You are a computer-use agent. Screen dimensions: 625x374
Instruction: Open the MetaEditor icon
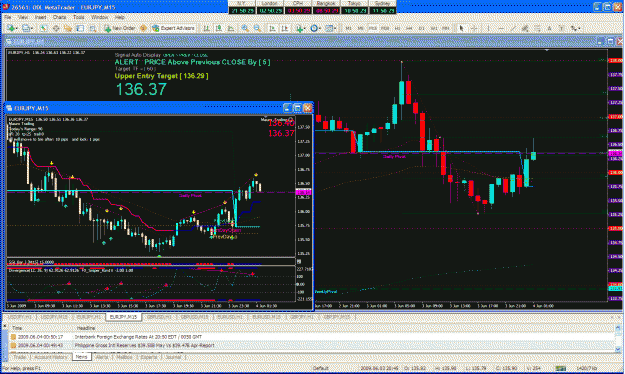pos(143,28)
